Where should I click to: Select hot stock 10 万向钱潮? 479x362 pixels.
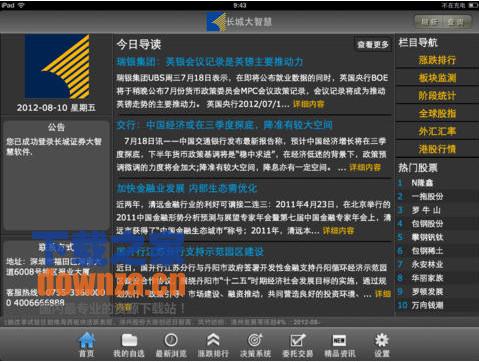coord(437,305)
